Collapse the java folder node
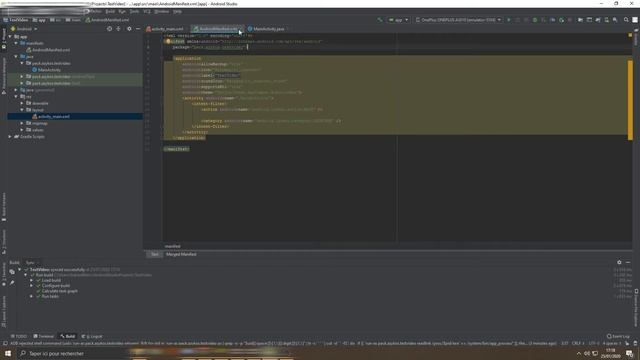 click(16, 57)
